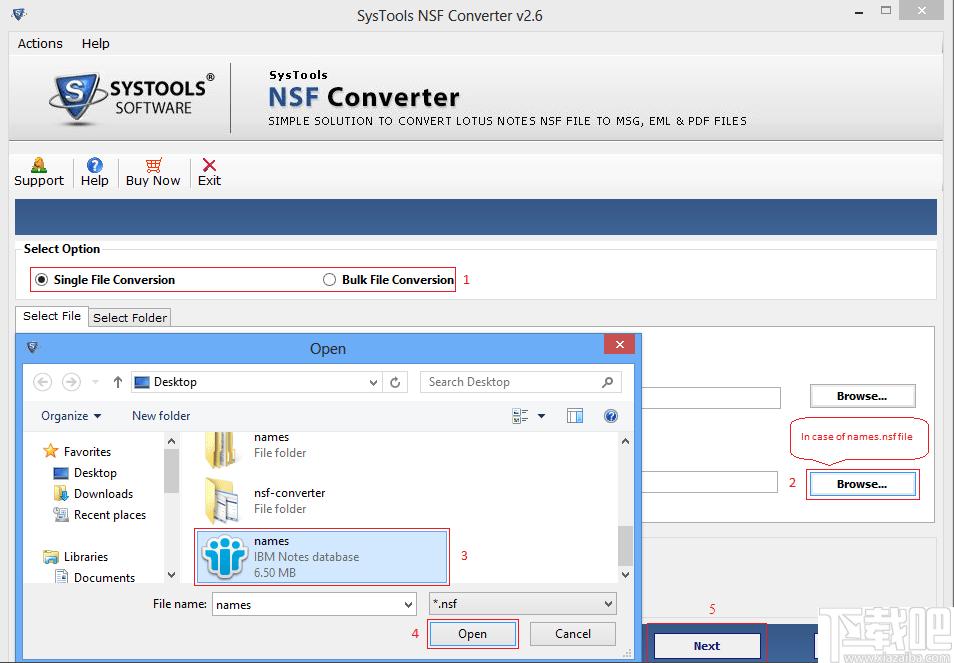The width and height of the screenshot is (954, 663).
Task: Switch to the Select File tab
Action: pos(52,316)
